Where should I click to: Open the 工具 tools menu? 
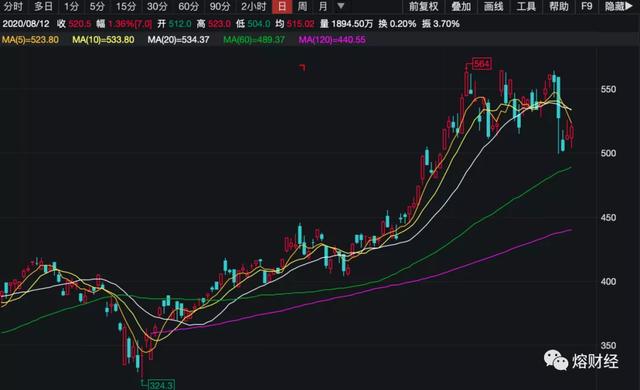526,7
